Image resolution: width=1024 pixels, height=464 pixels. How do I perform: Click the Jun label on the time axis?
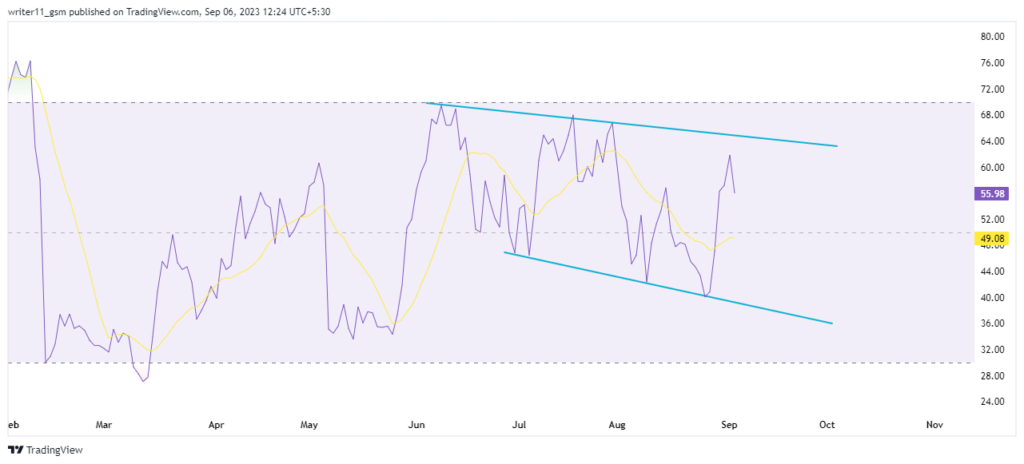(x=417, y=425)
